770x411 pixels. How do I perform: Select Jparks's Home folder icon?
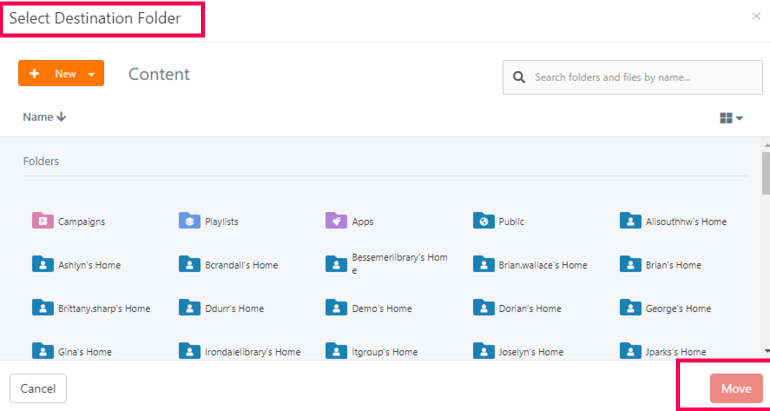coord(630,351)
